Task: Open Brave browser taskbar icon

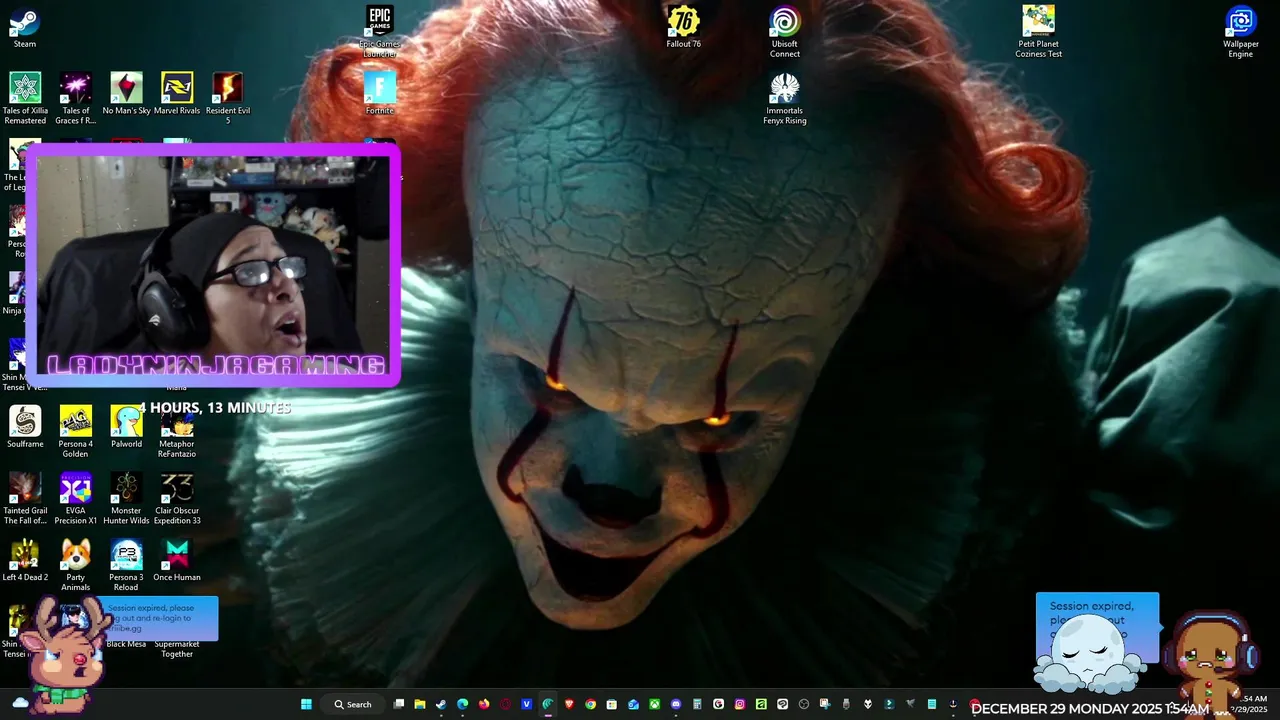Action: [569, 704]
